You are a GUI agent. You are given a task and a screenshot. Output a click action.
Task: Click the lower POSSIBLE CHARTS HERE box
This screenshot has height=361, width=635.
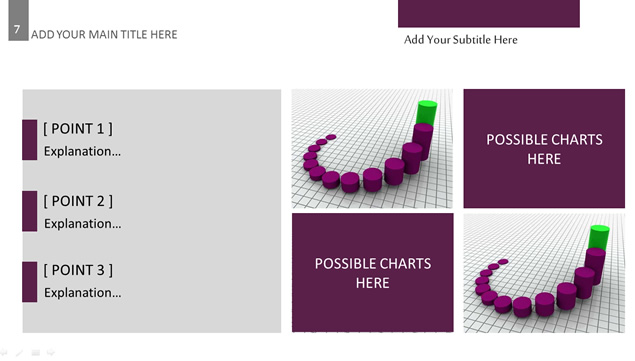point(373,273)
